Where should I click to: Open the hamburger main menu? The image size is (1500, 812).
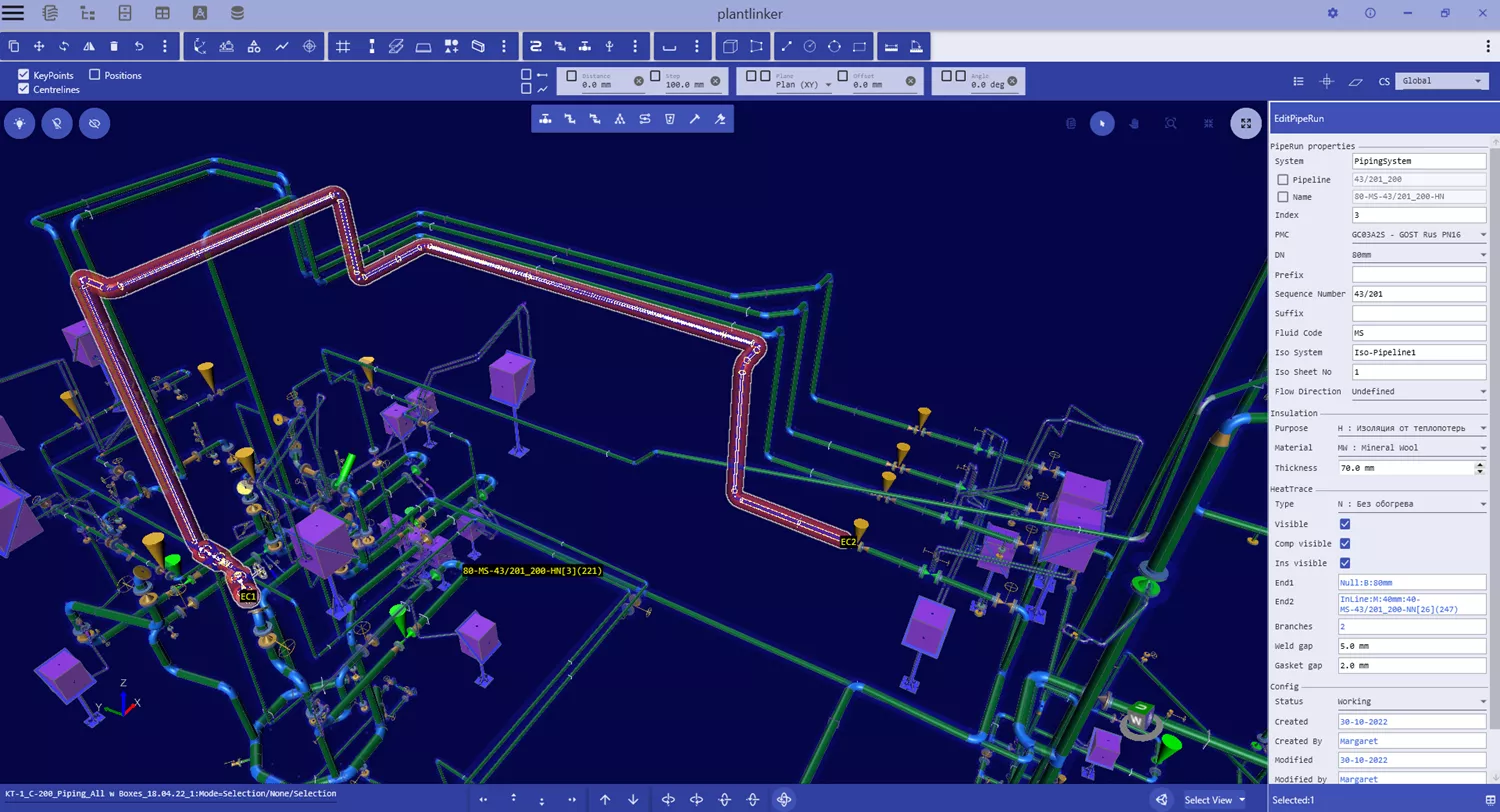pos(14,13)
